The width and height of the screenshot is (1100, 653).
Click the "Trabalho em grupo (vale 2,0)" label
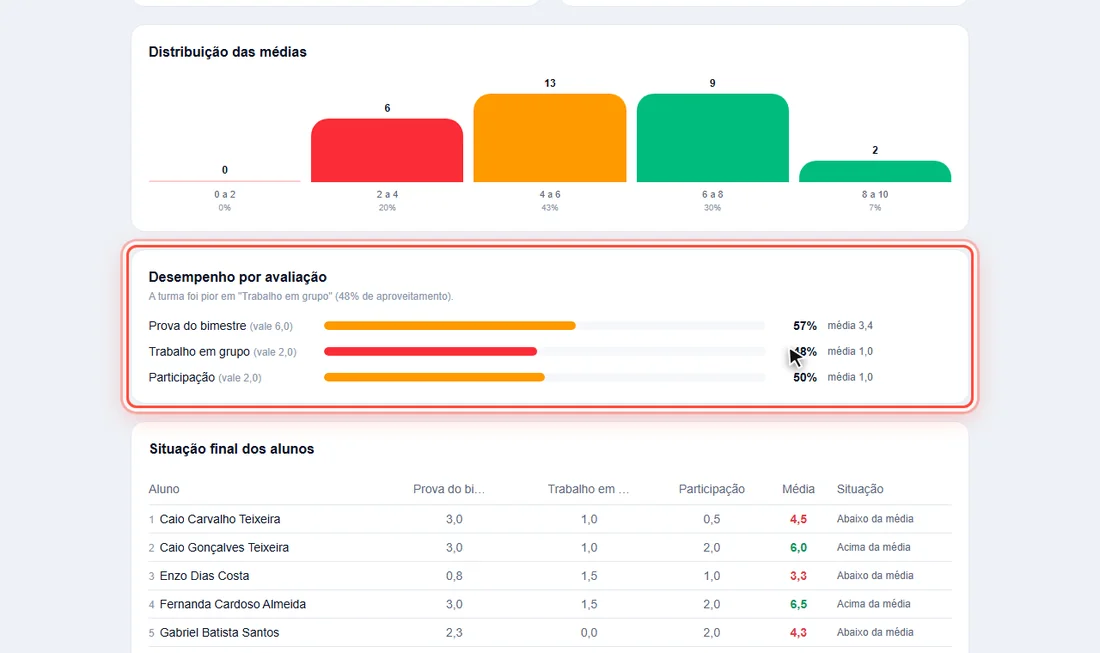coord(222,351)
